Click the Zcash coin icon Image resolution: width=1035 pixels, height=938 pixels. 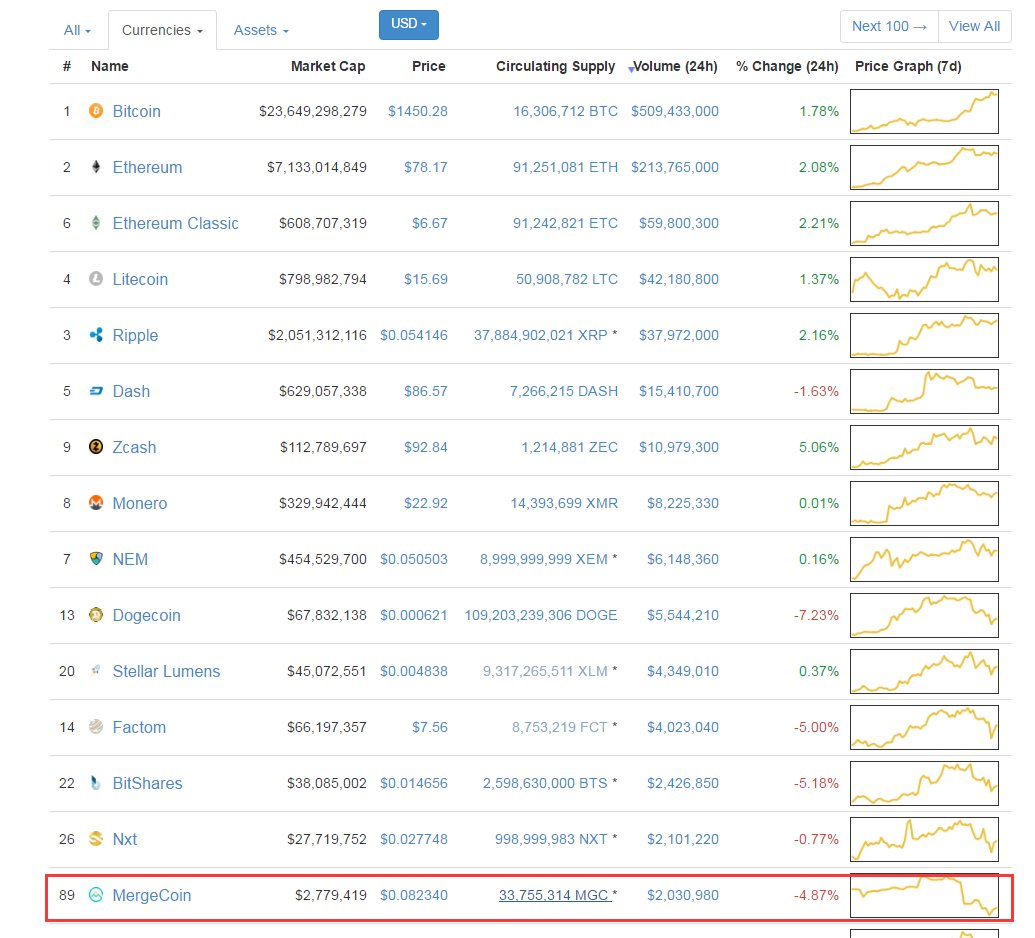point(95,447)
